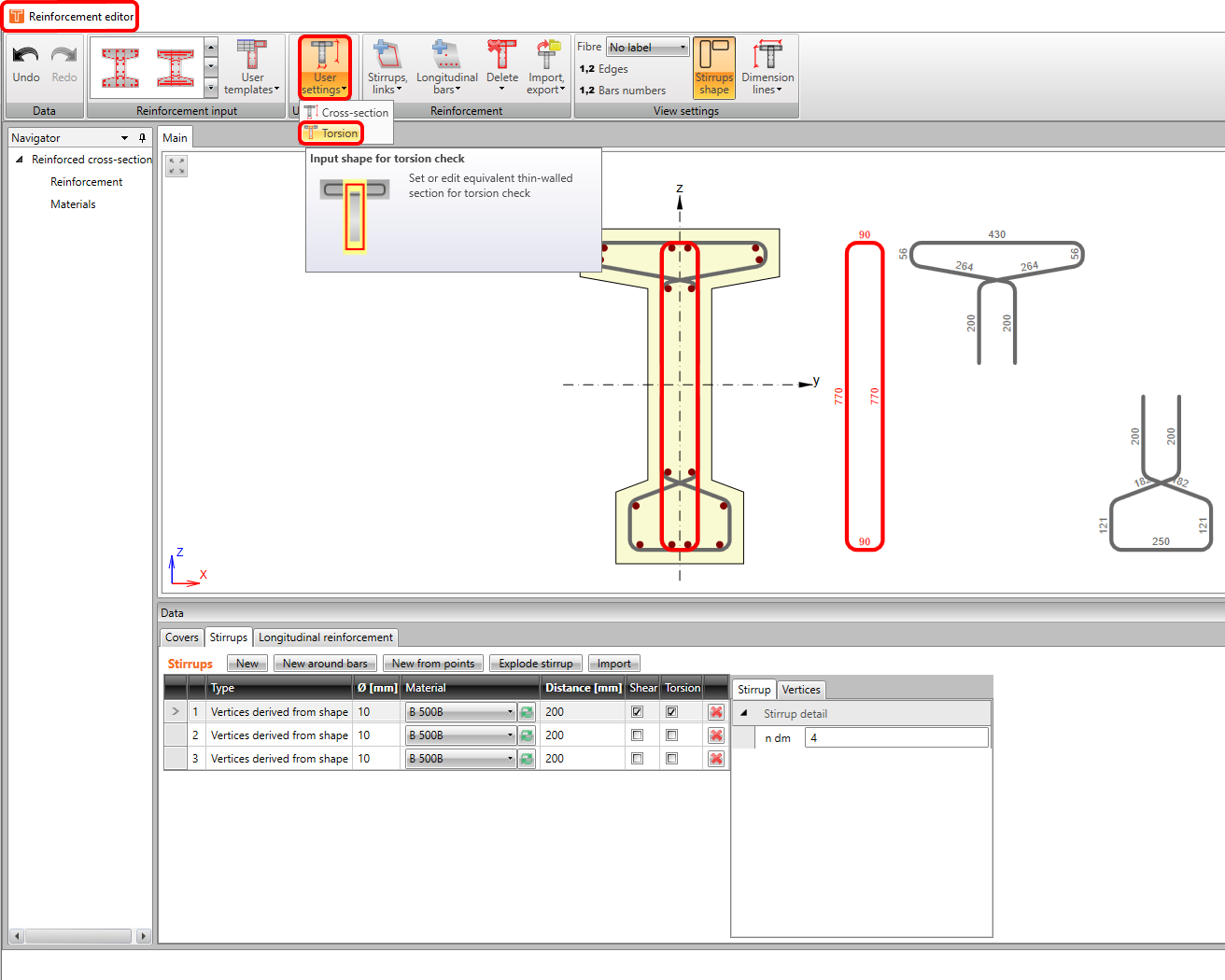Screen dimensions: 1225x980
Task: Open material dropdown for stirrup 3
Action: point(461,759)
